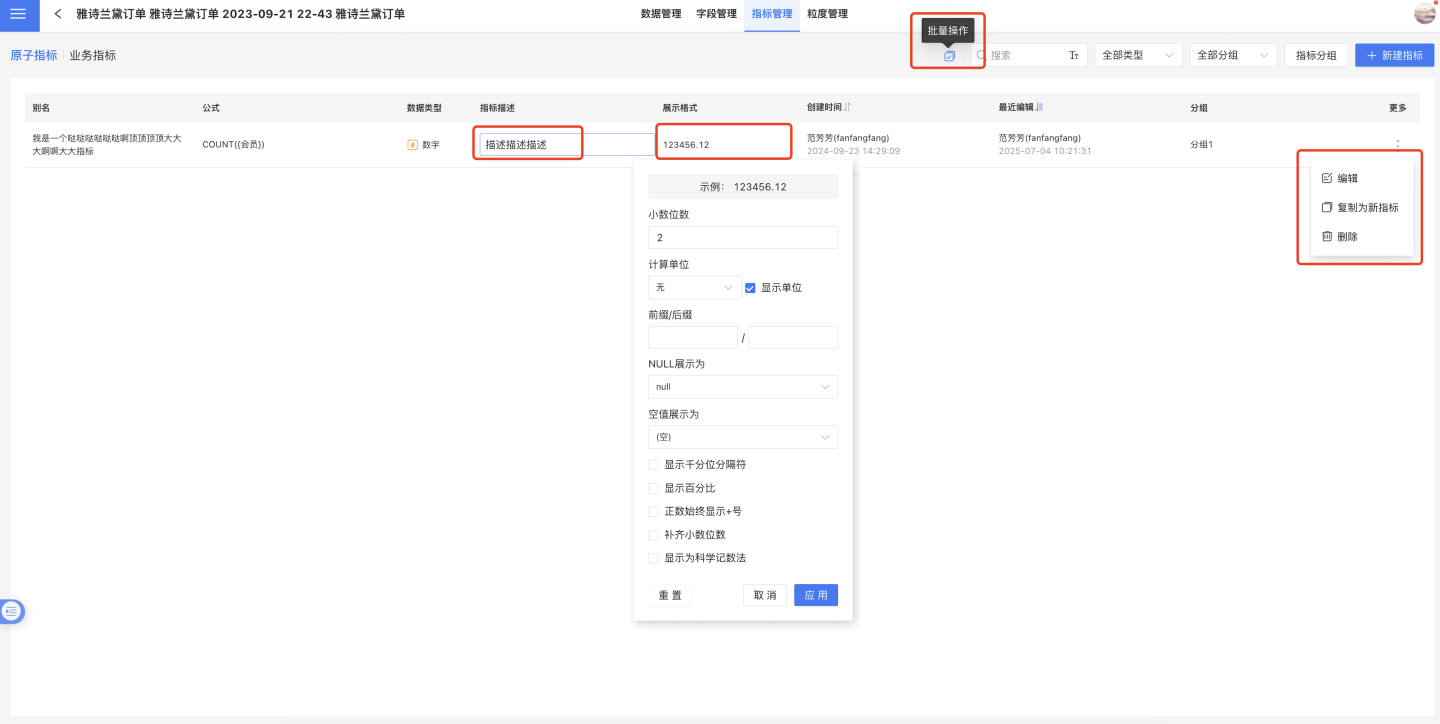This screenshot has height=724, width=1440.
Task: Toggle the case-sensitive Tt search icon
Action: 1074,56
